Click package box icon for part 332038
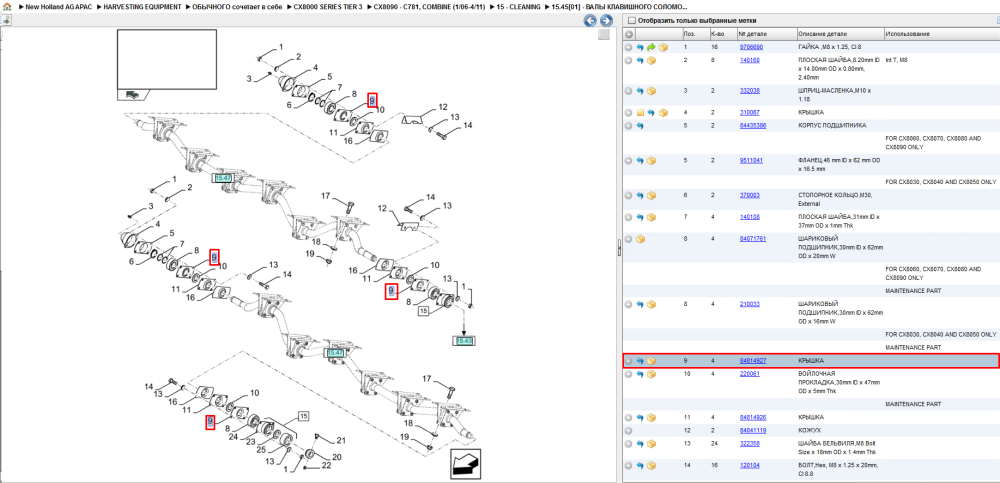 (x=652, y=91)
